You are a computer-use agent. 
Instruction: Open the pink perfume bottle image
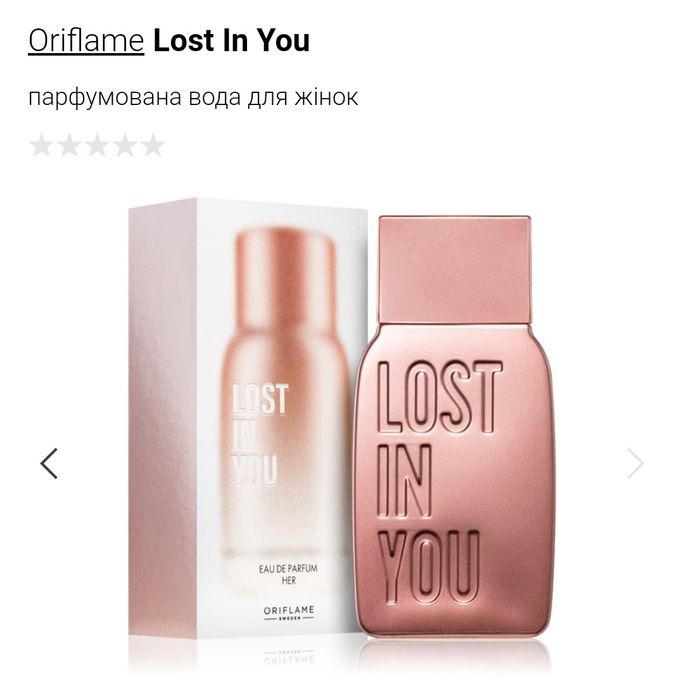click(x=454, y=427)
